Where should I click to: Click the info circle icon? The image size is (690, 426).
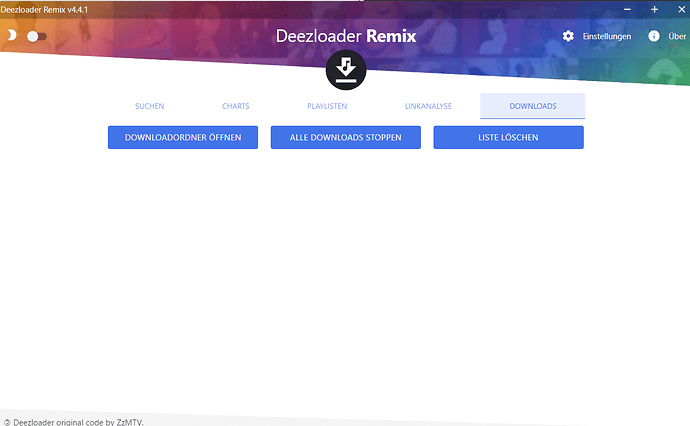654,36
